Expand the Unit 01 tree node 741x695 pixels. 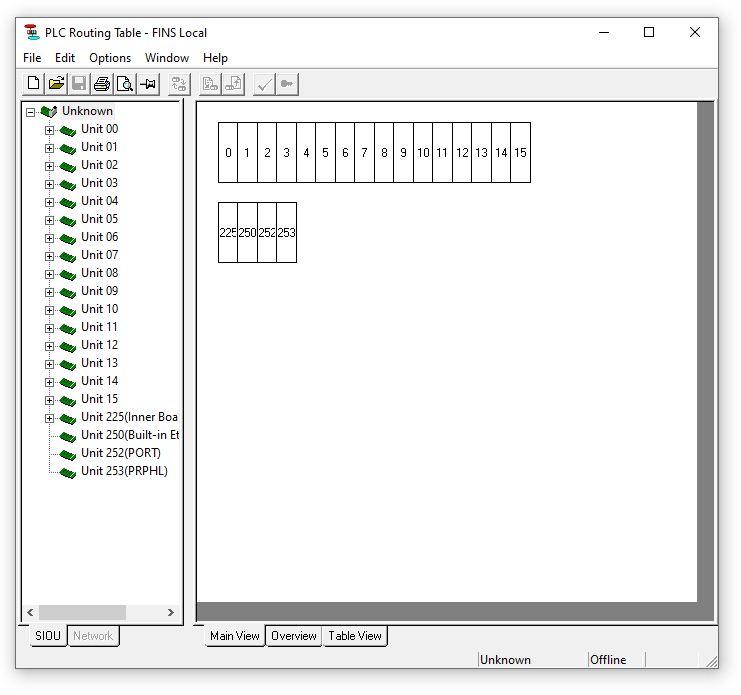pyautogui.click(x=49, y=148)
